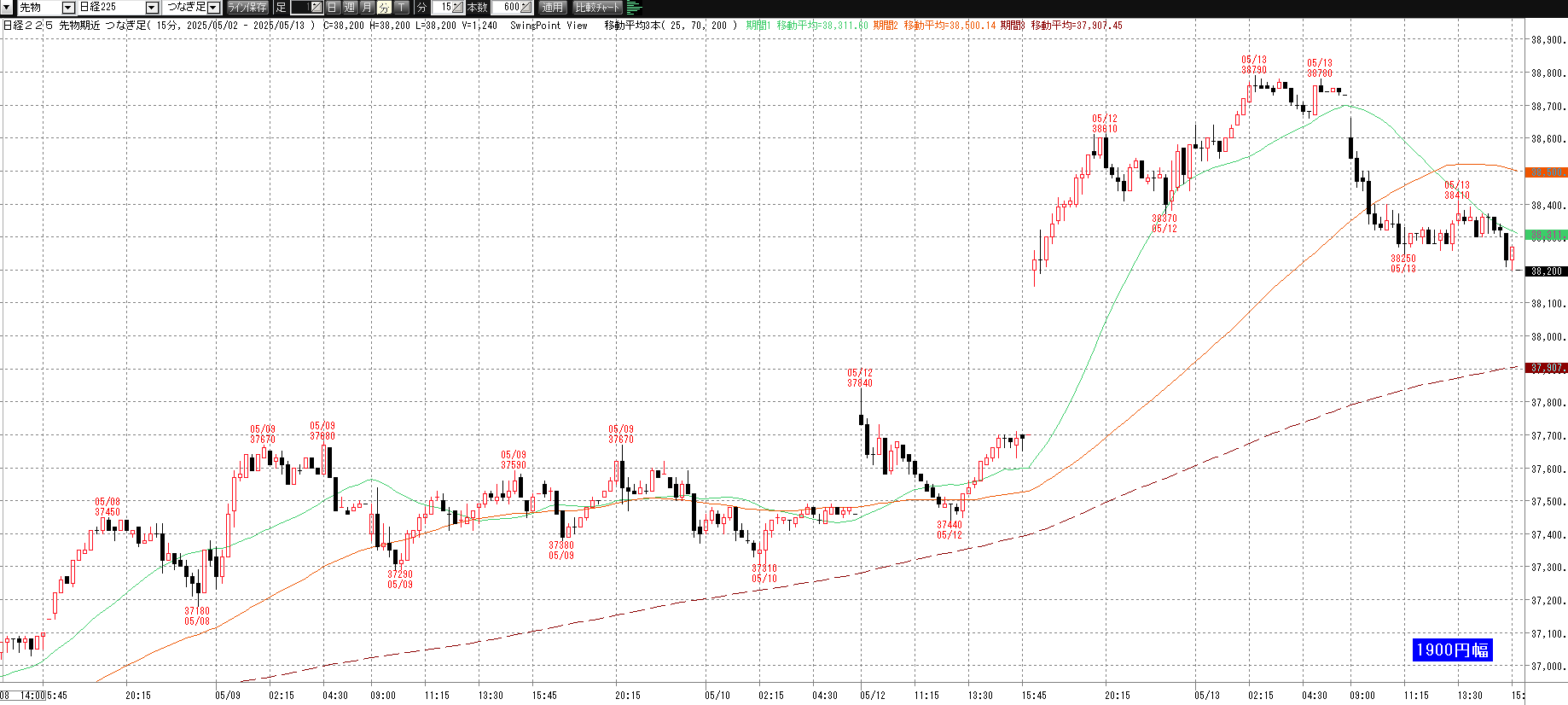
Task: Open the leftmost top-left dropdown arrow
Action: (x=7, y=7)
